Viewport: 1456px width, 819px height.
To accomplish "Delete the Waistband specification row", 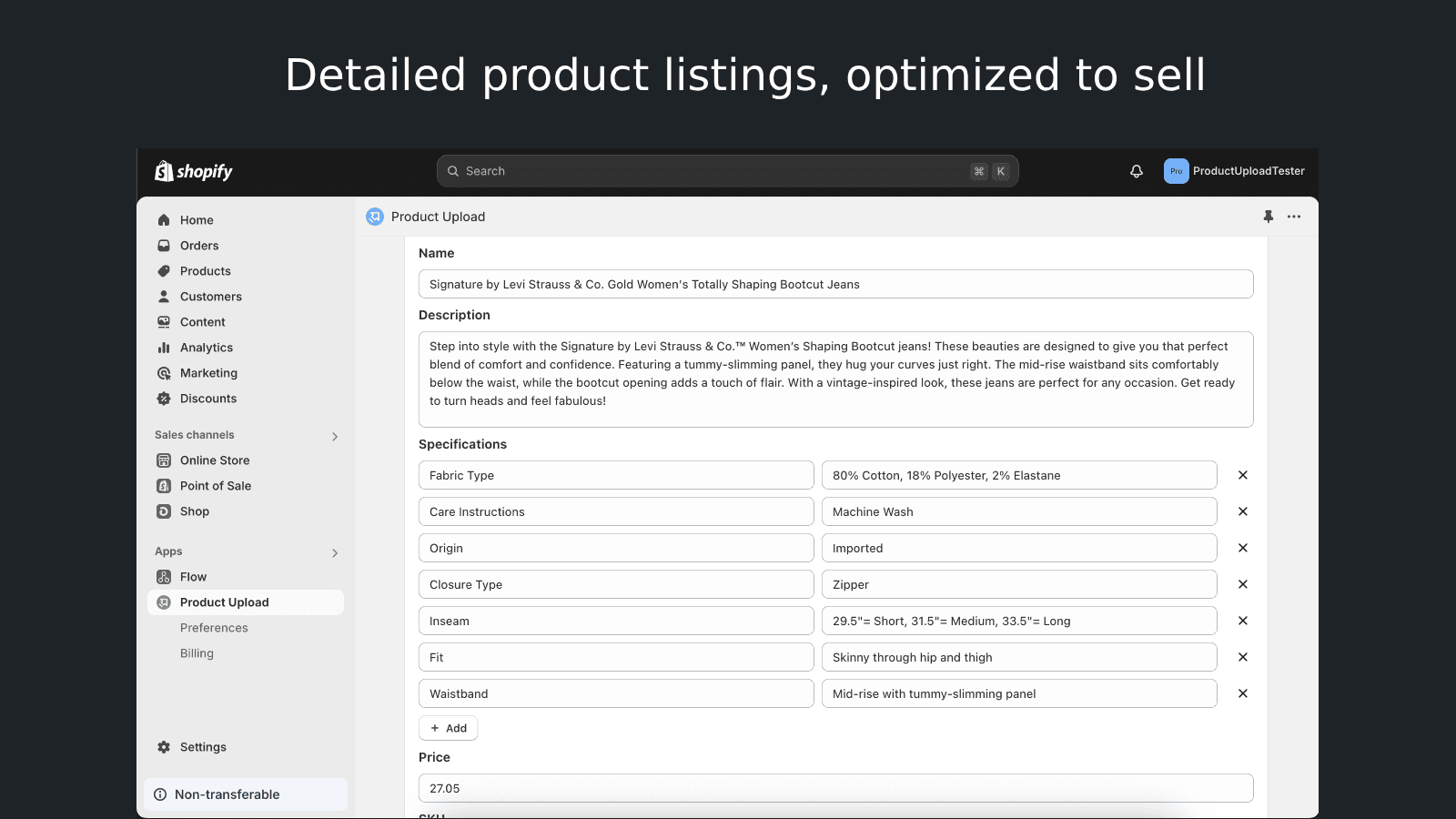I will coord(1243,693).
